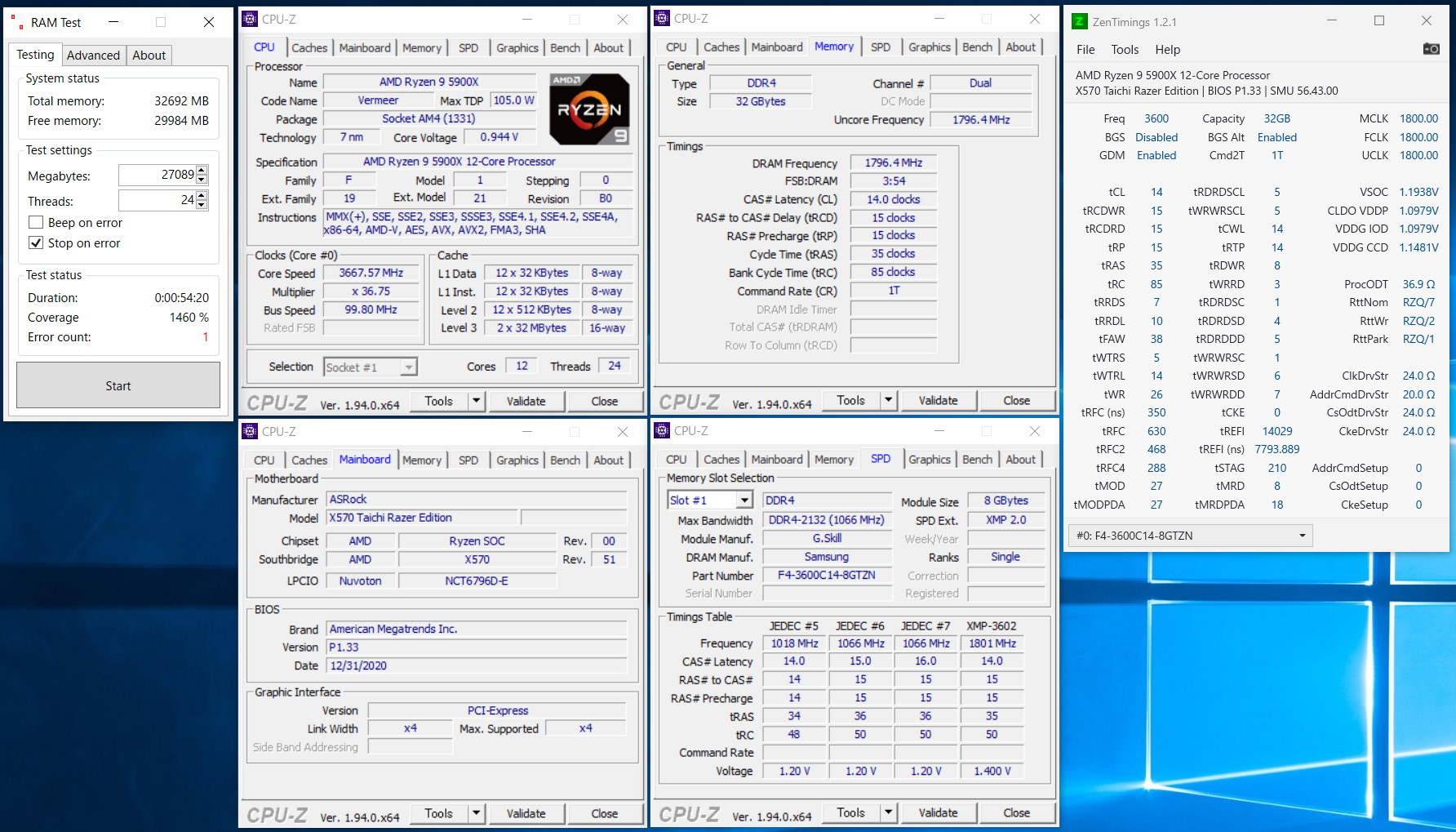Open the File menu in ZenTimings

1085,49
